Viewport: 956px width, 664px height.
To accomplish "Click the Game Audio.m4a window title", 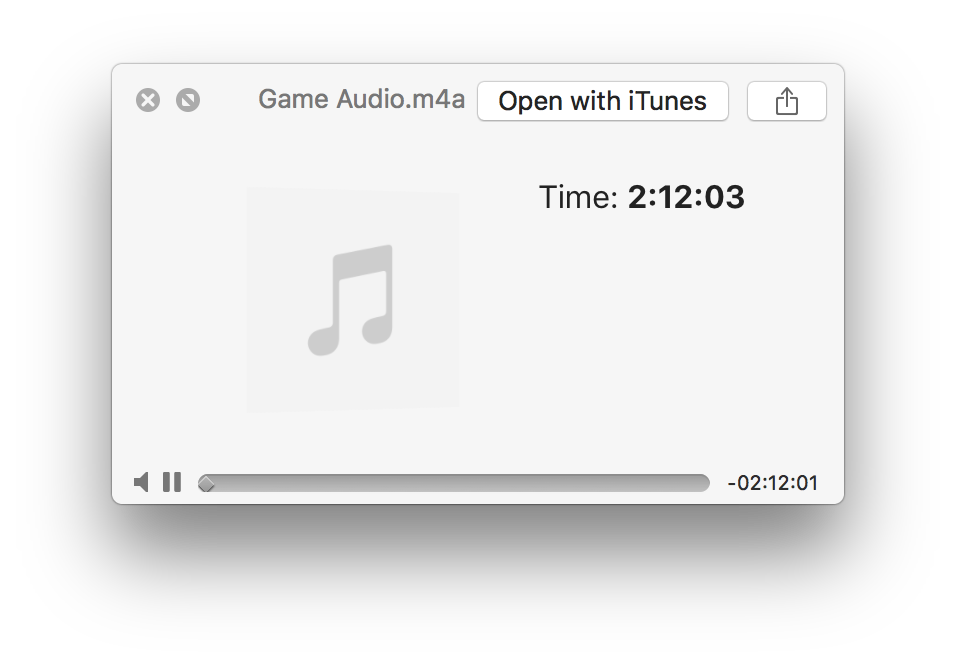I will coord(362,99).
